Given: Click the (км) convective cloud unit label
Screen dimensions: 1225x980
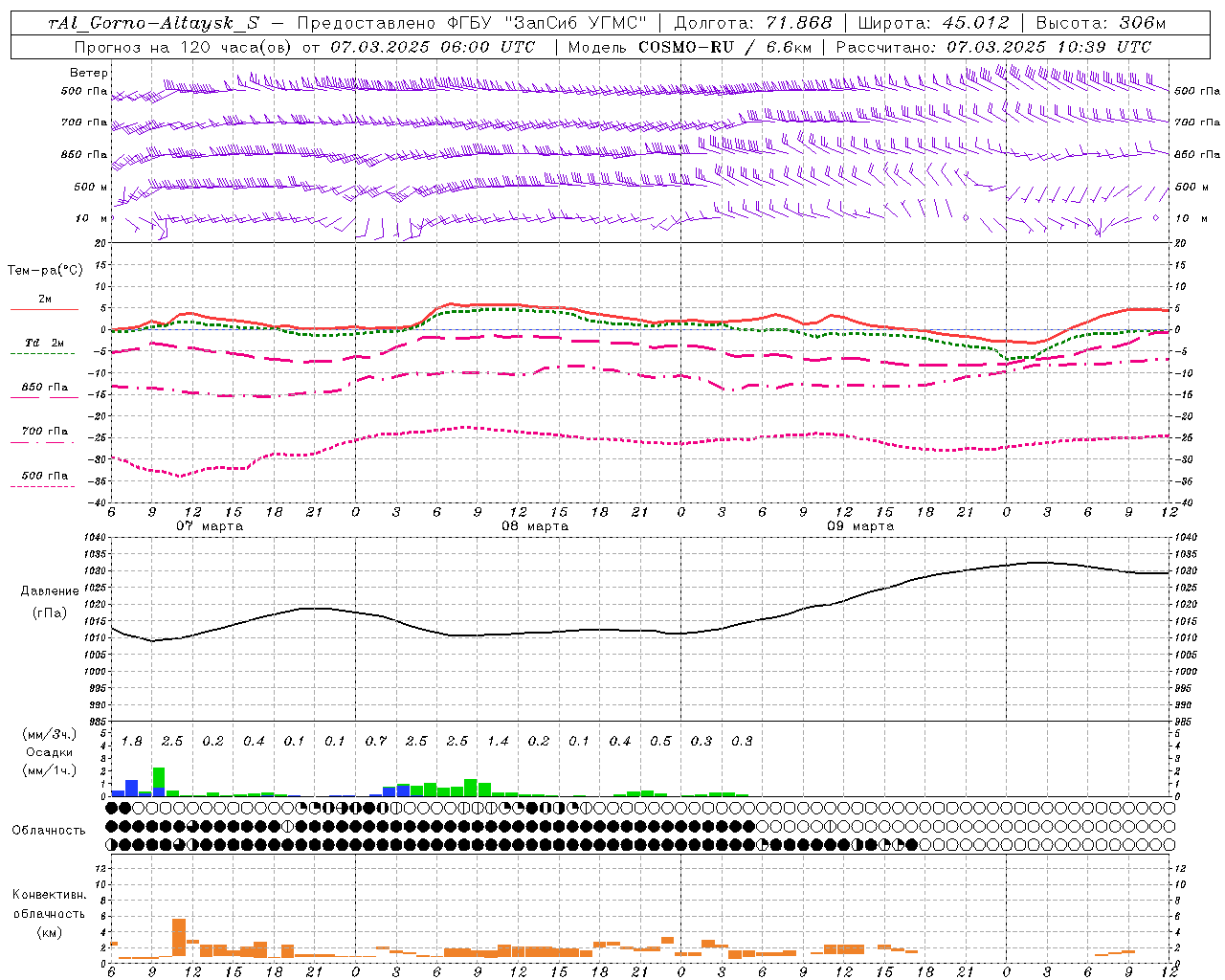Looking at the screenshot, I should (x=49, y=932).
